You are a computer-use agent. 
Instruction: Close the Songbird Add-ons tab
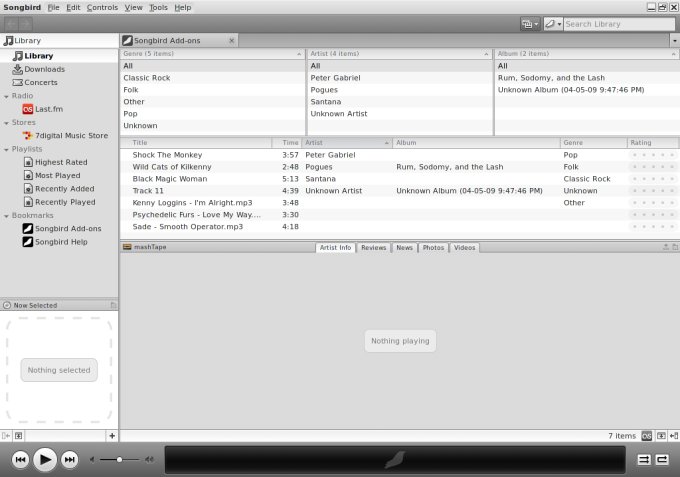232,41
